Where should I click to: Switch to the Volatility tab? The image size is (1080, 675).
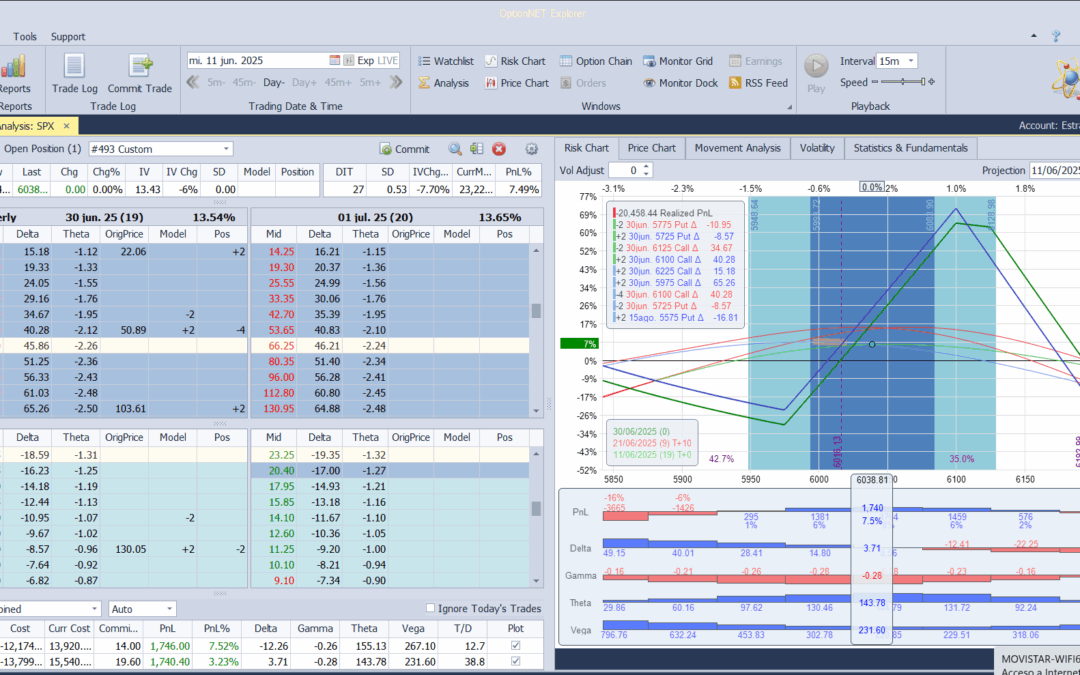click(x=817, y=148)
